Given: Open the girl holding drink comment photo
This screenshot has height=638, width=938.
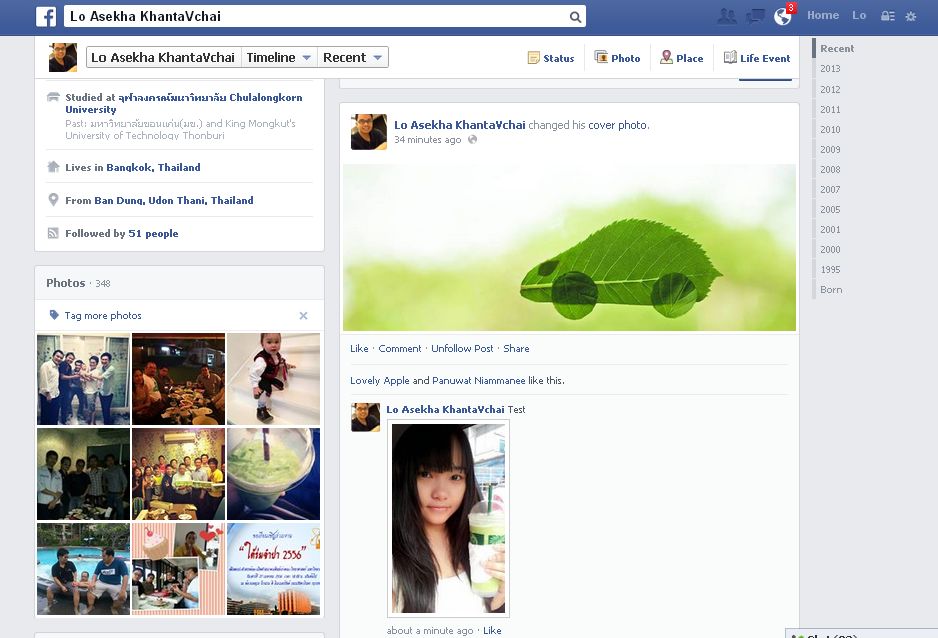Looking at the screenshot, I should (448, 518).
